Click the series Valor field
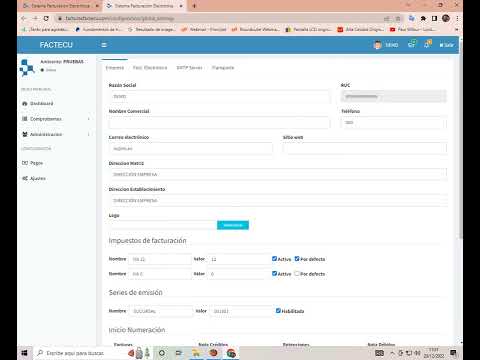This screenshot has width=480, height=360. click(x=241, y=311)
